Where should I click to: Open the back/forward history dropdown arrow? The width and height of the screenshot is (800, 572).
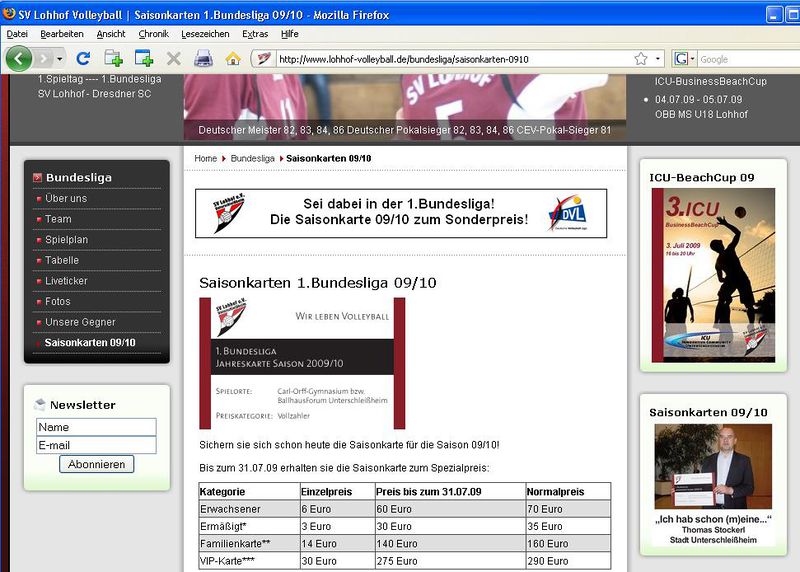pos(60,59)
